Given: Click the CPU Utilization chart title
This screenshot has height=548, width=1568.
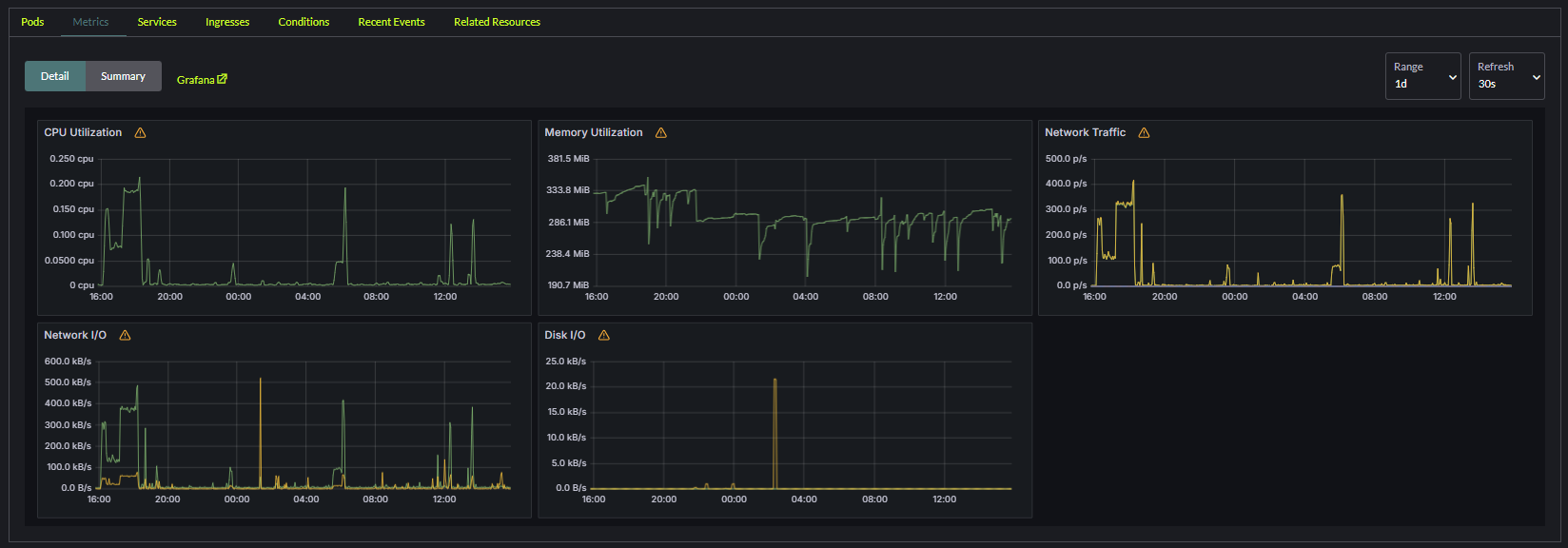Looking at the screenshot, I should point(83,133).
